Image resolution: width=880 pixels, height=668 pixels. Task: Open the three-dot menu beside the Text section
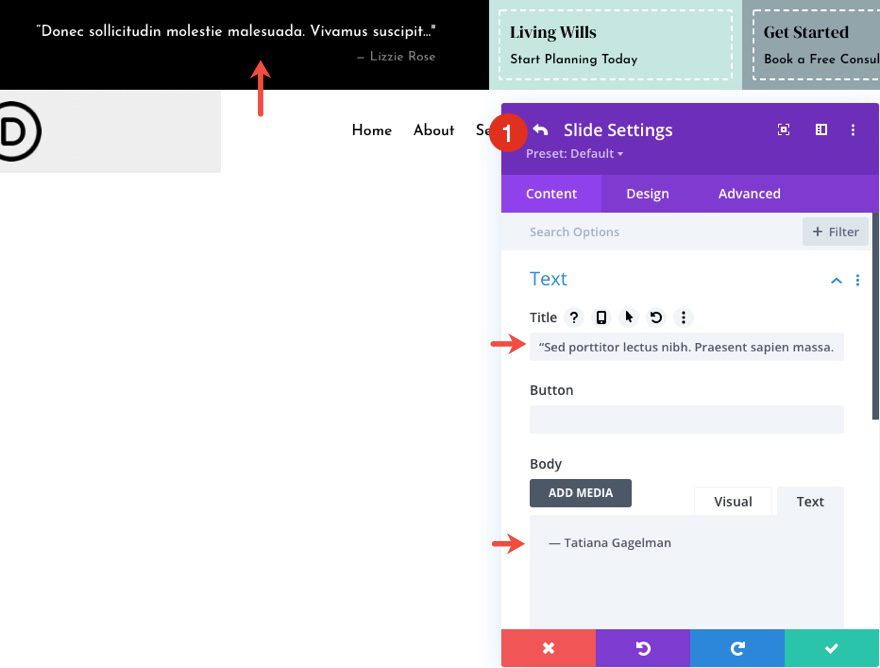(857, 280)
